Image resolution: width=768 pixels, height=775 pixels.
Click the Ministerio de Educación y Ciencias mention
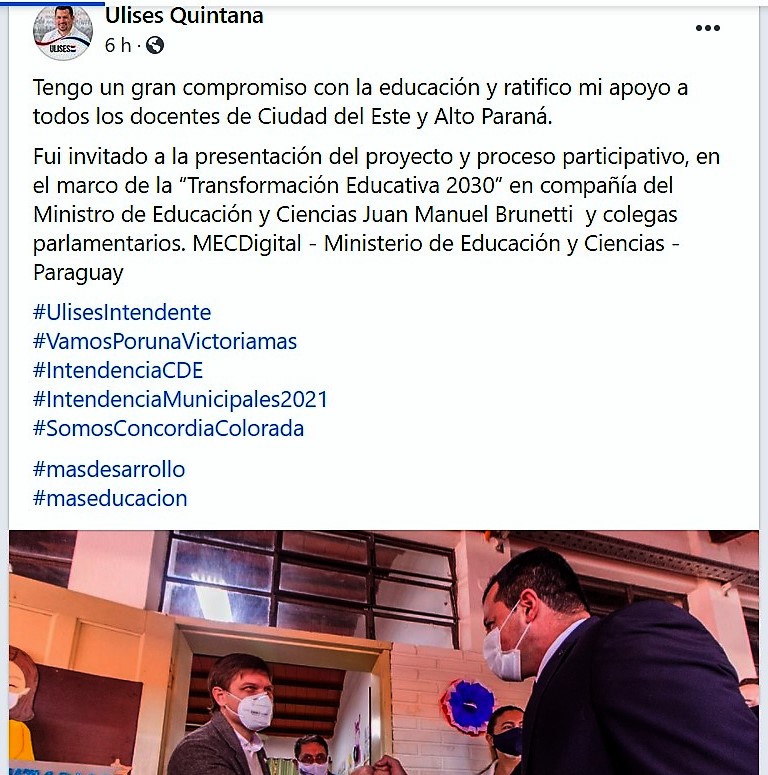pyautogui.click(x=502, y=243)
